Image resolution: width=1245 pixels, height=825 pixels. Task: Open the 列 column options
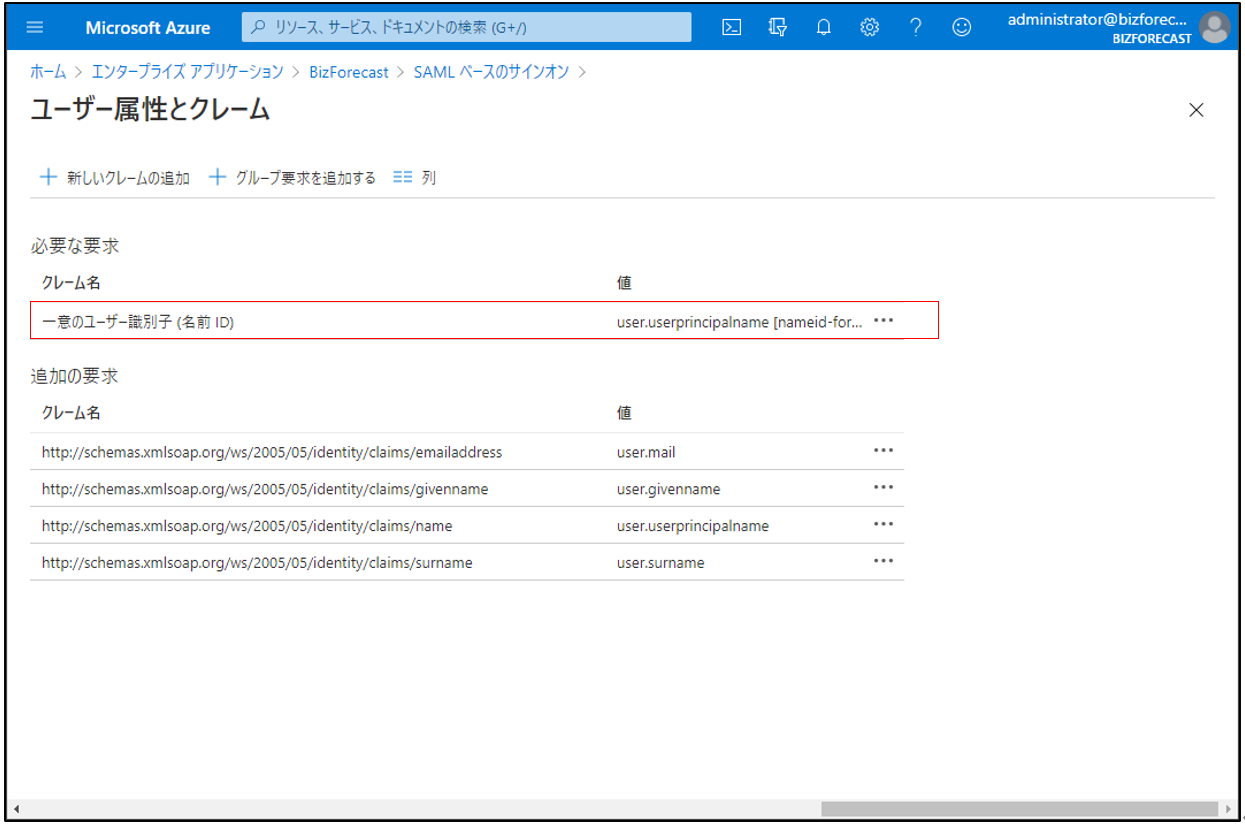point(415,178)
